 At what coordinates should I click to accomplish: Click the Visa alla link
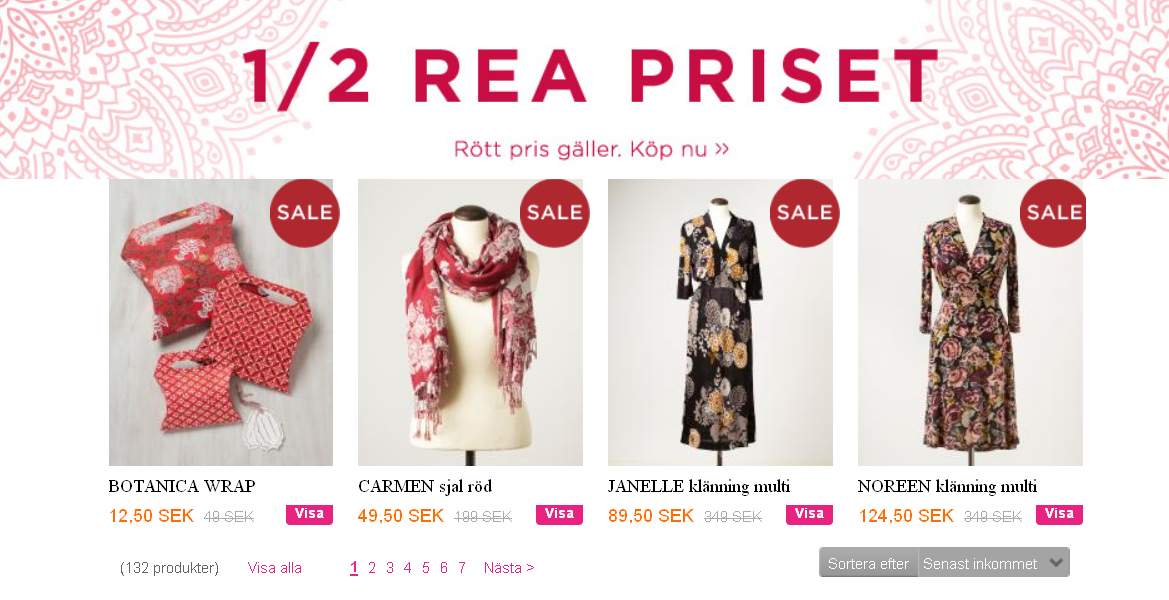pyautogui.click(x=274, y=568)
